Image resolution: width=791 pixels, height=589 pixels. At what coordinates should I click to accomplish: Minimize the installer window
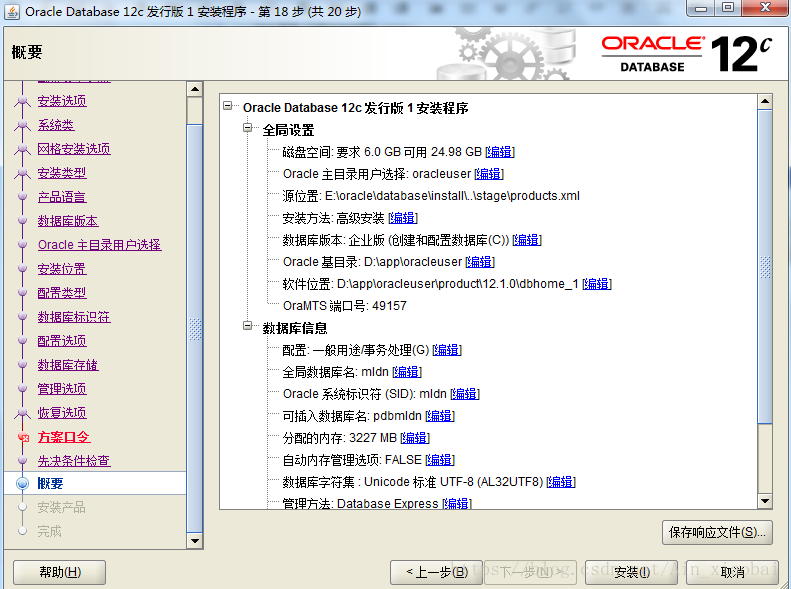(x=701, y=8)
